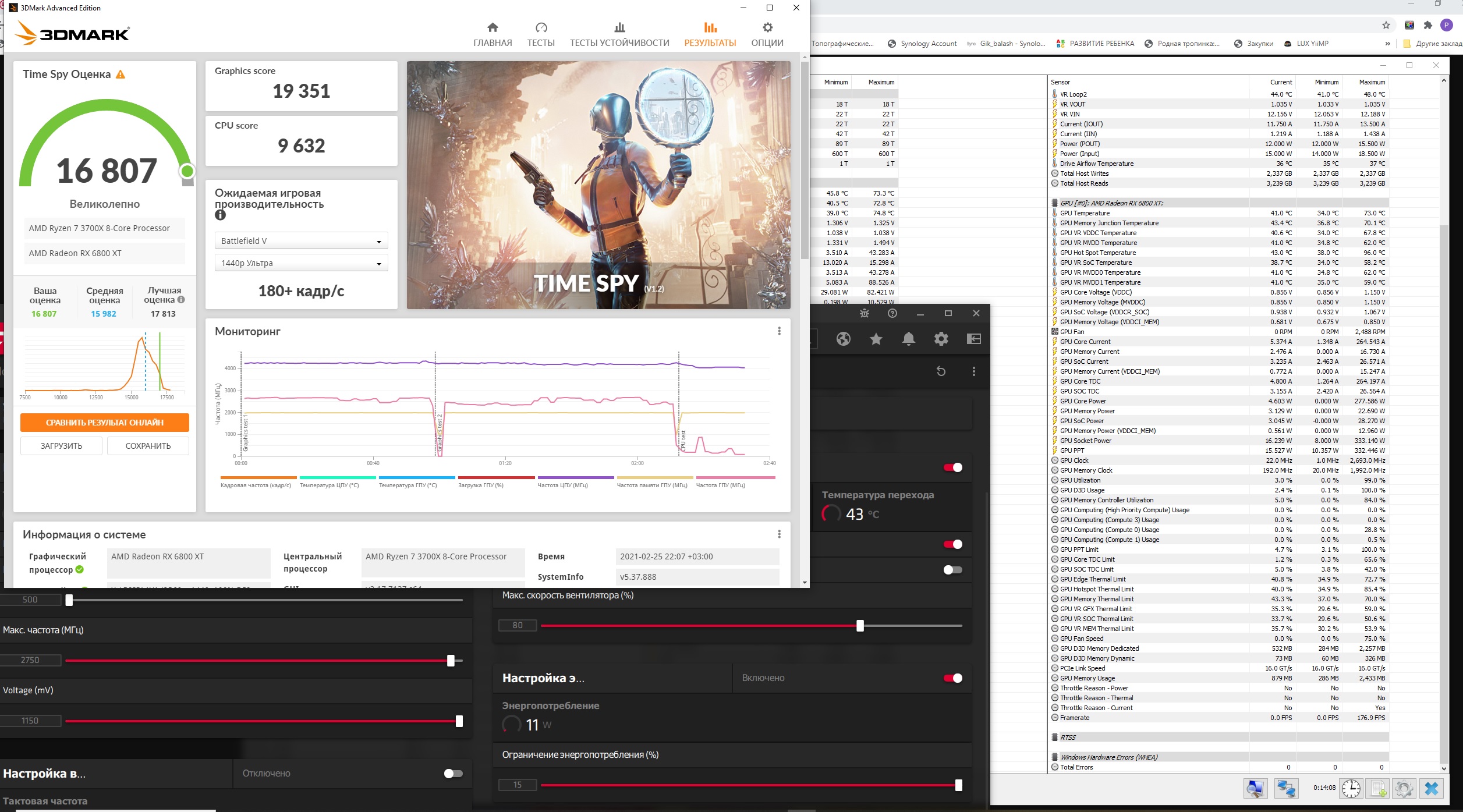Click the СОХРАНИТЬ button

pos(148,446)
